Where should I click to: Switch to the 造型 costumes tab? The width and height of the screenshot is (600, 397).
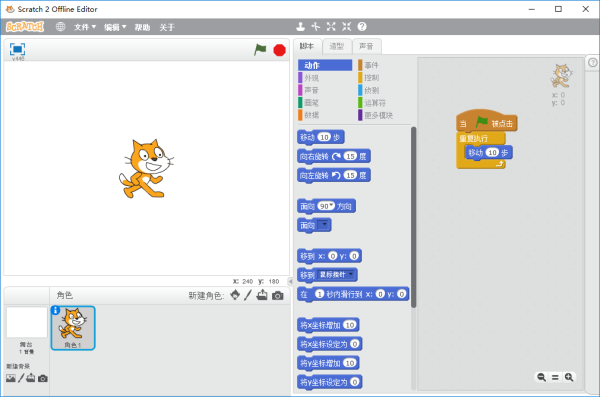click(x=337, y=46)
